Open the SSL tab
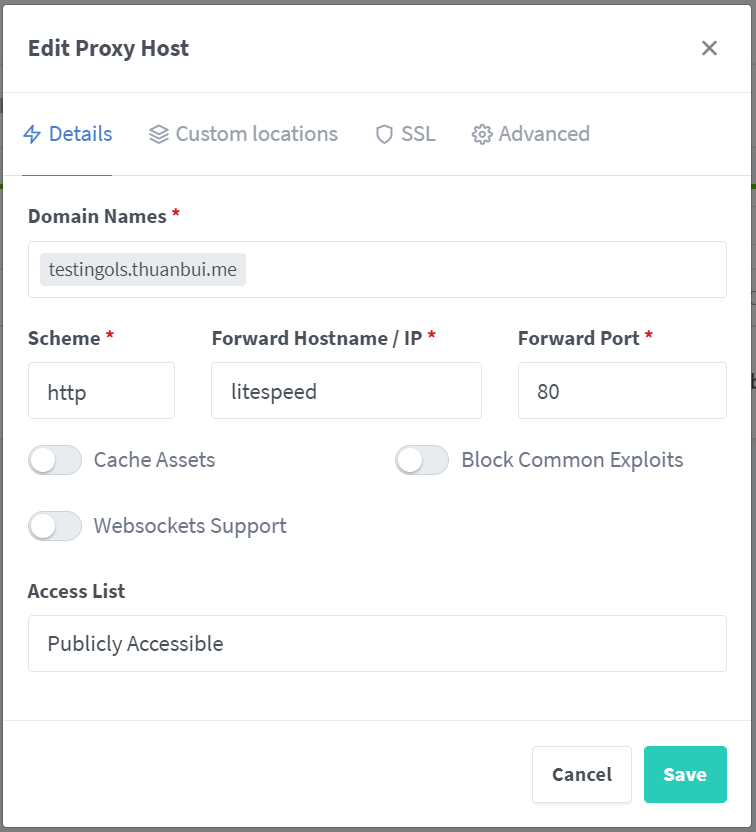Screen dimensions: 756x832 point(418,134)
